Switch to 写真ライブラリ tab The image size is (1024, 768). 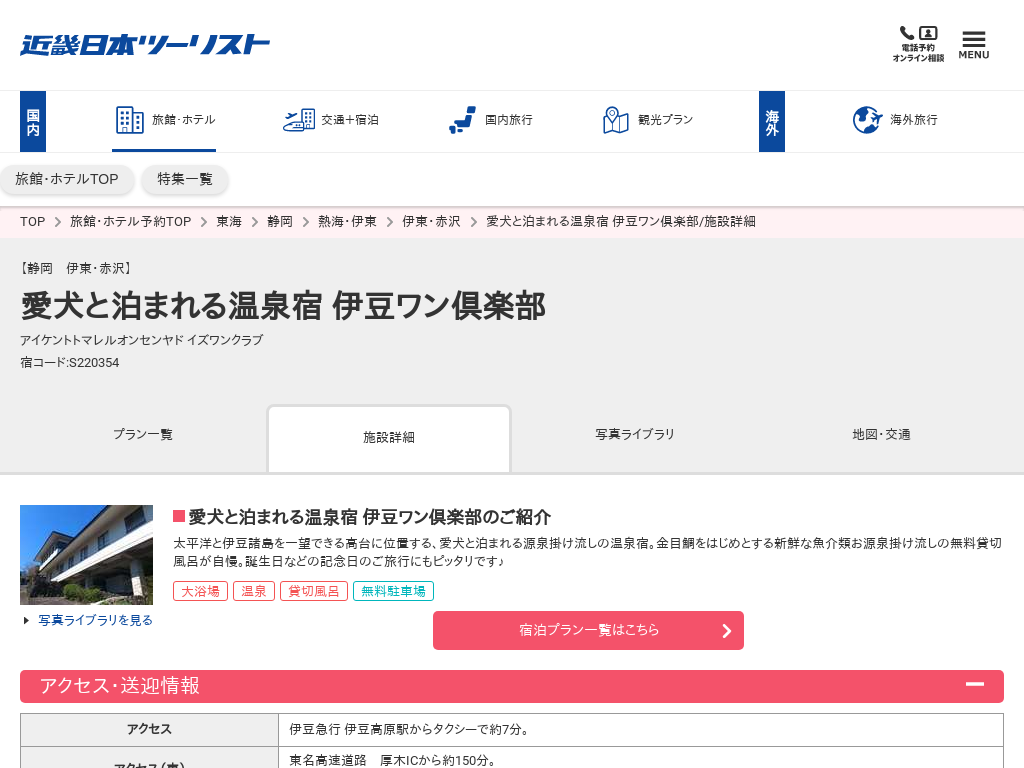pyautogui.click(x=635, y=434)
